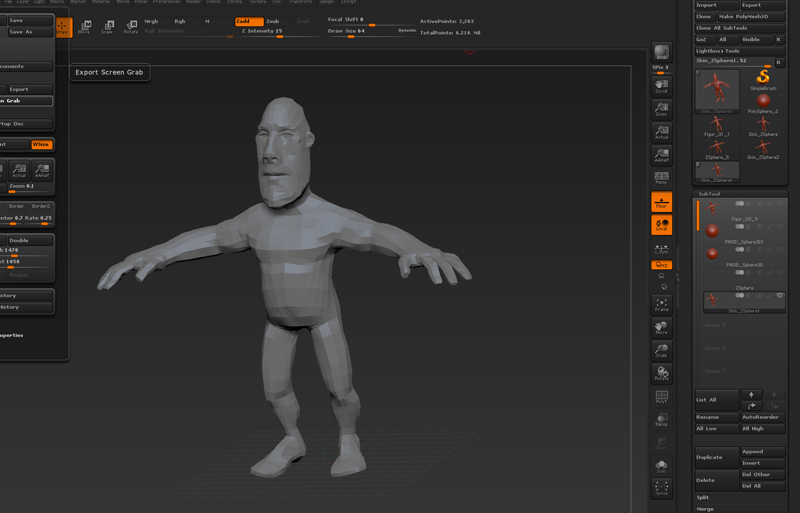Click the AAHalf icon in right shelf
800x513 pixels.
[x=661, y=154]
